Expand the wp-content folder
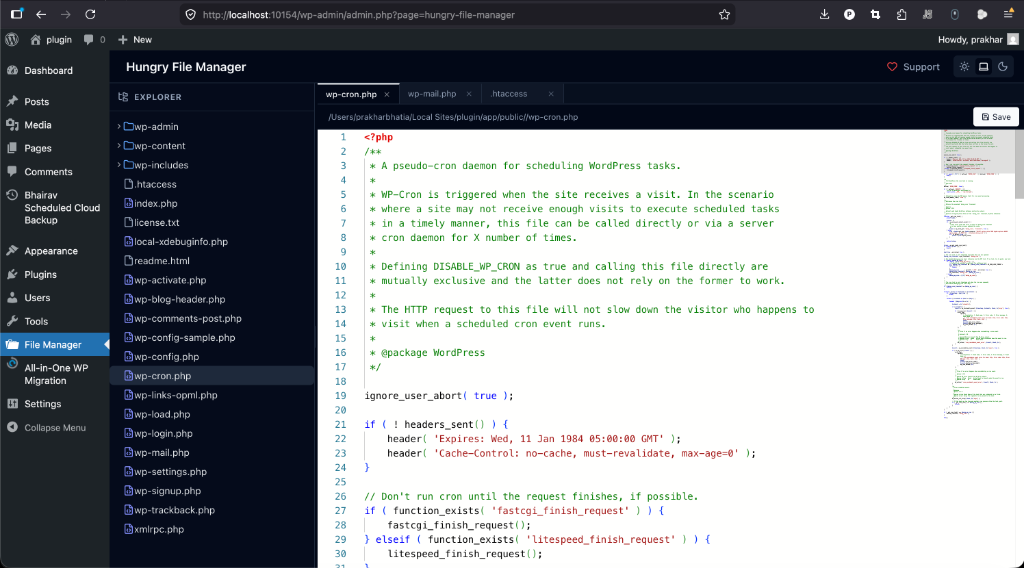Image resolution: width=1024 pixels, height=568 pixels. pos(158,146)
